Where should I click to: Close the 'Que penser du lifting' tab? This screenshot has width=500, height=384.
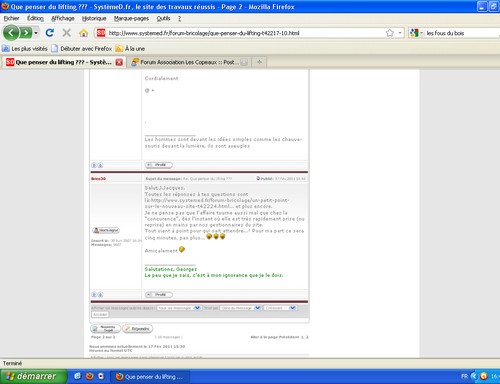(119, 62)
